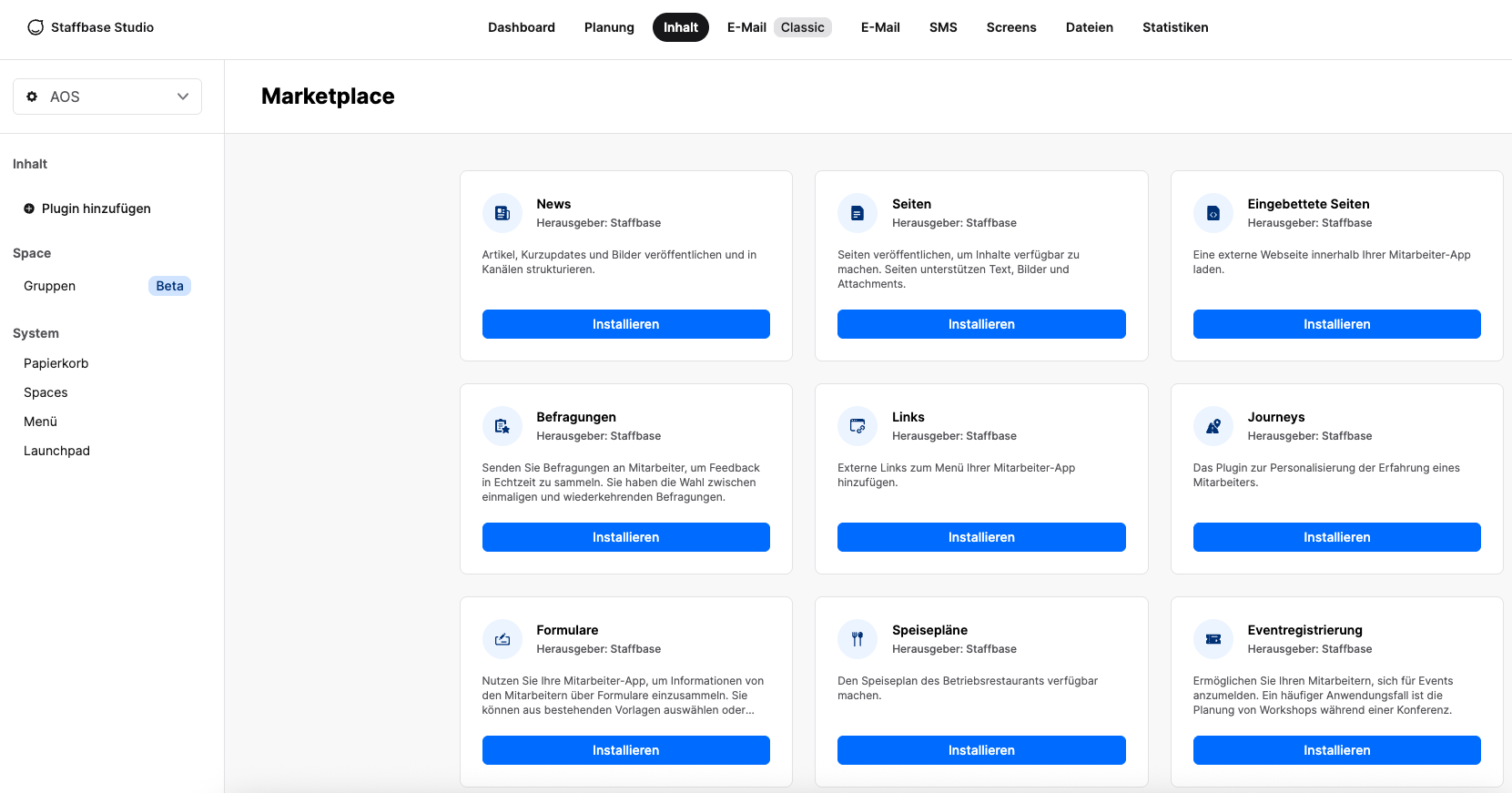1512x793 pixels.
Task: Click the Speisepläne plugin title
Action: pyautogui.click(x=929, y=630)
